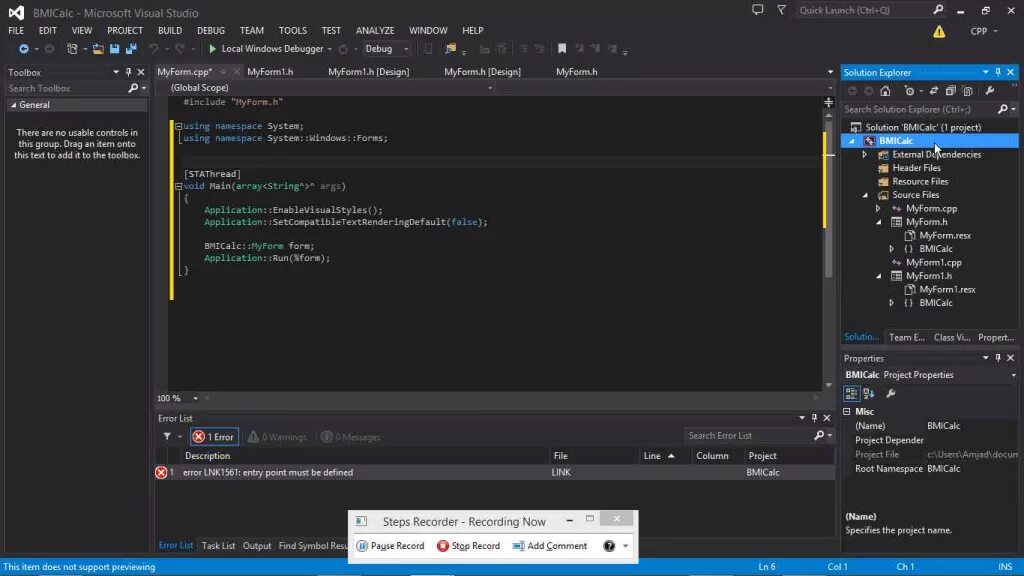
Task: Open the BUILD menu
Action: [x=170, y=31]
